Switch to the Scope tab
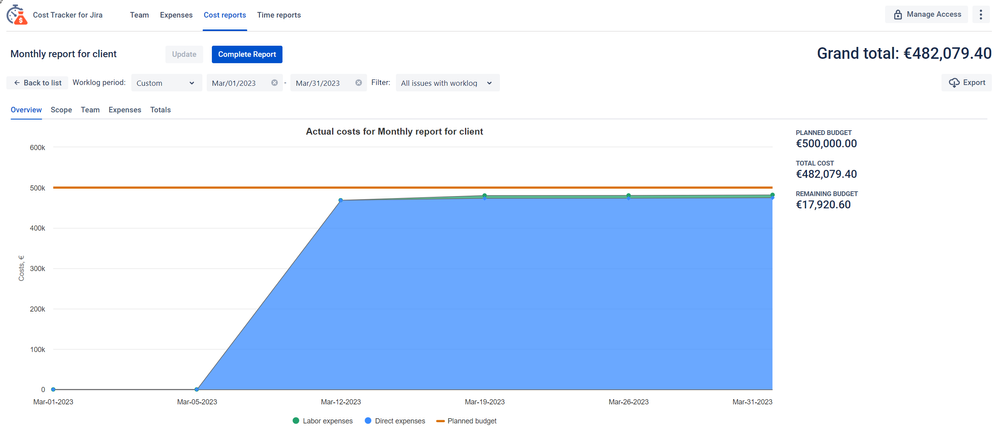The height and width of the screenshot is (437, 999). click(61, 110)
